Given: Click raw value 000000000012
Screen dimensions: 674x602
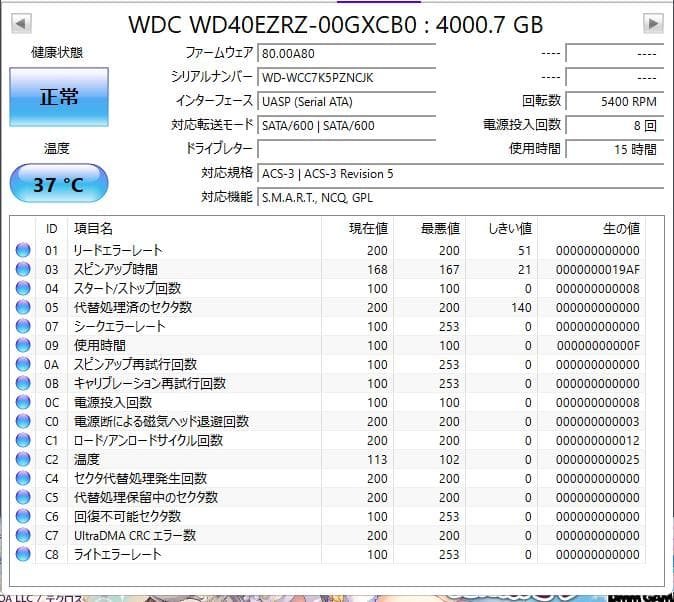Looking at the screenshot, I should pyautogui.click(x=597, y=441).
